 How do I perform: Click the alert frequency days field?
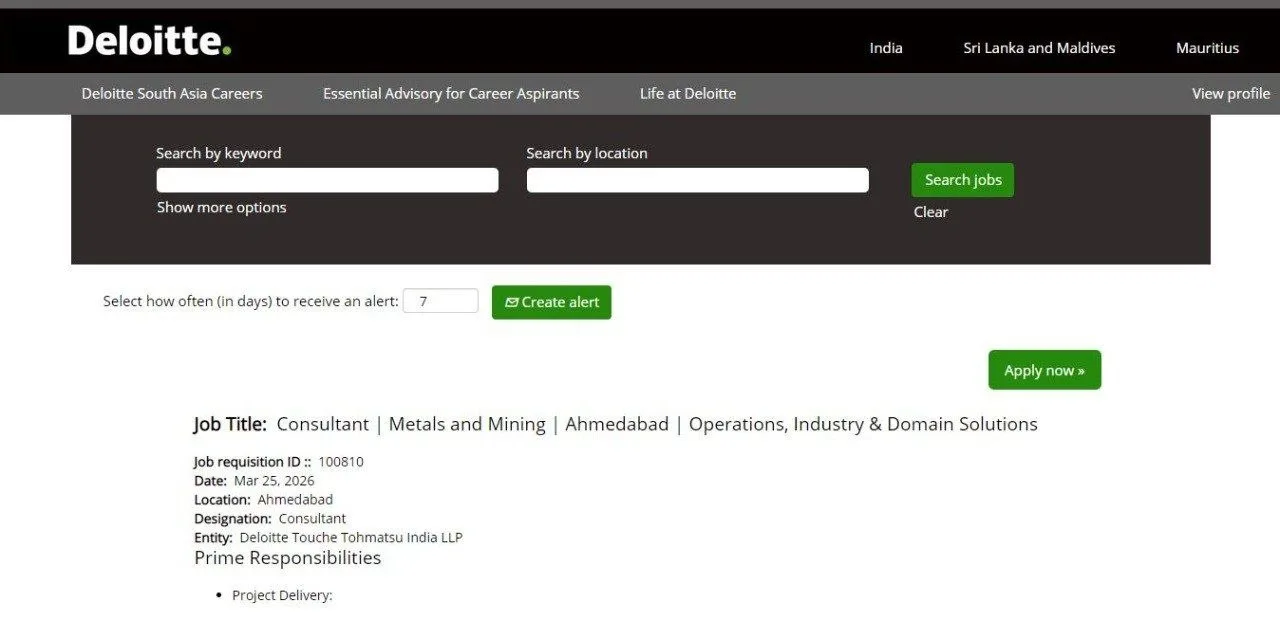(x=440, y=301)
